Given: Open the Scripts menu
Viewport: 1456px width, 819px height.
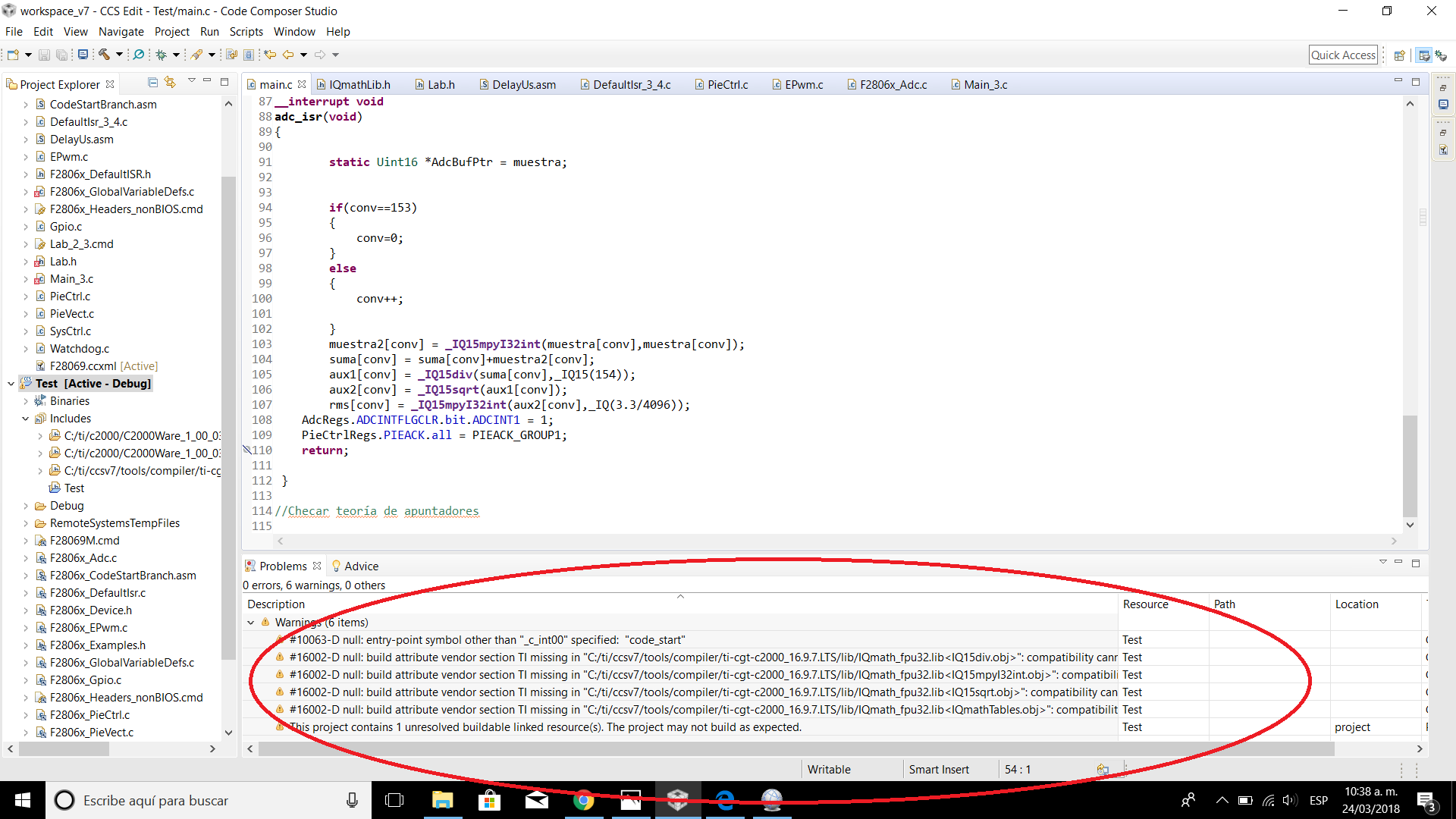Looking at the screenshot, I should click(246, 32).
